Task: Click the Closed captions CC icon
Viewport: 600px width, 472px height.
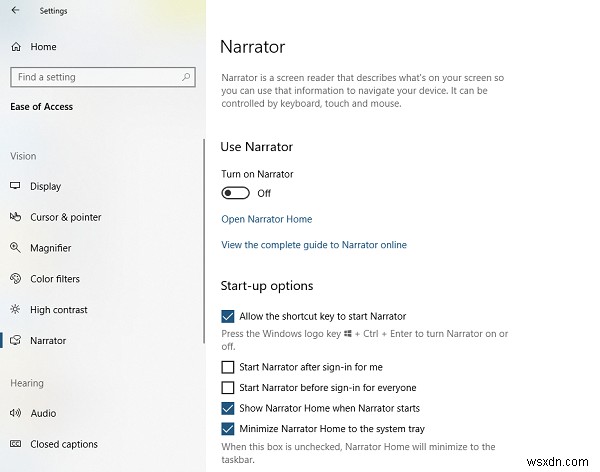Action: pyautogui.click(x=15, y=444)
